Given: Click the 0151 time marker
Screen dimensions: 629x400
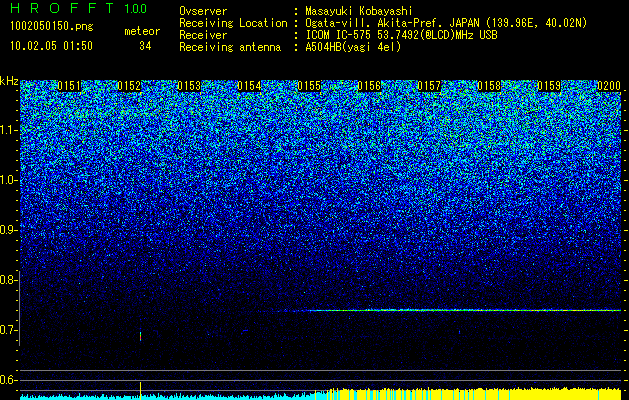Looking at the screenshot, I should coord(69,86).
